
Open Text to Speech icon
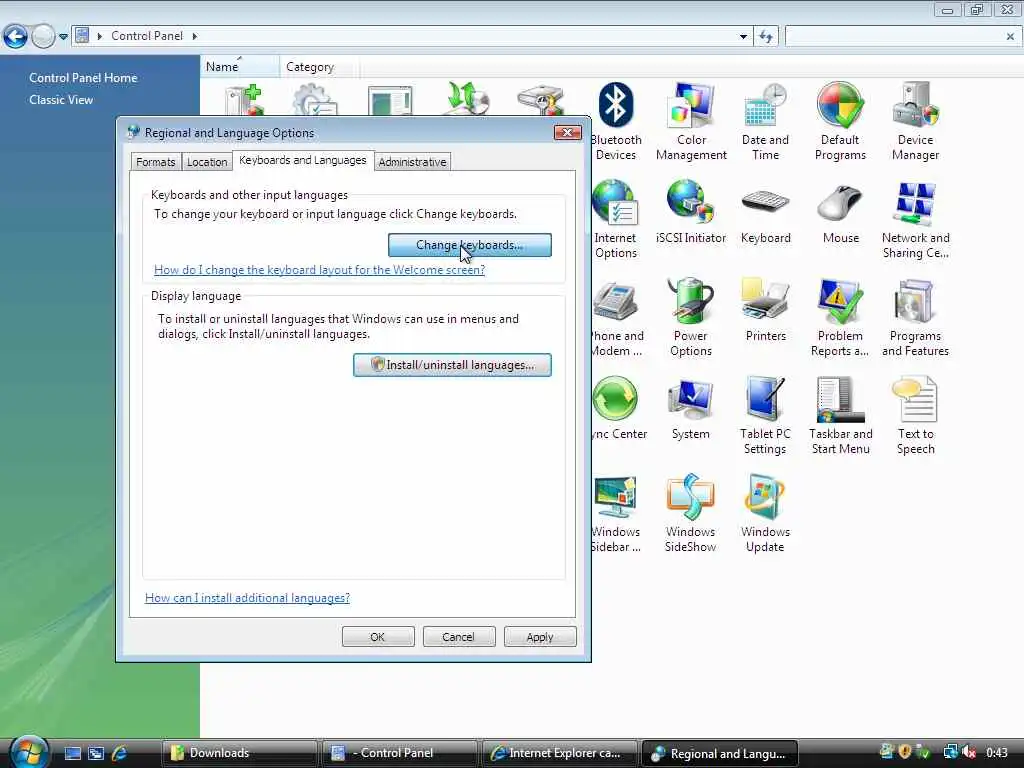916,415
